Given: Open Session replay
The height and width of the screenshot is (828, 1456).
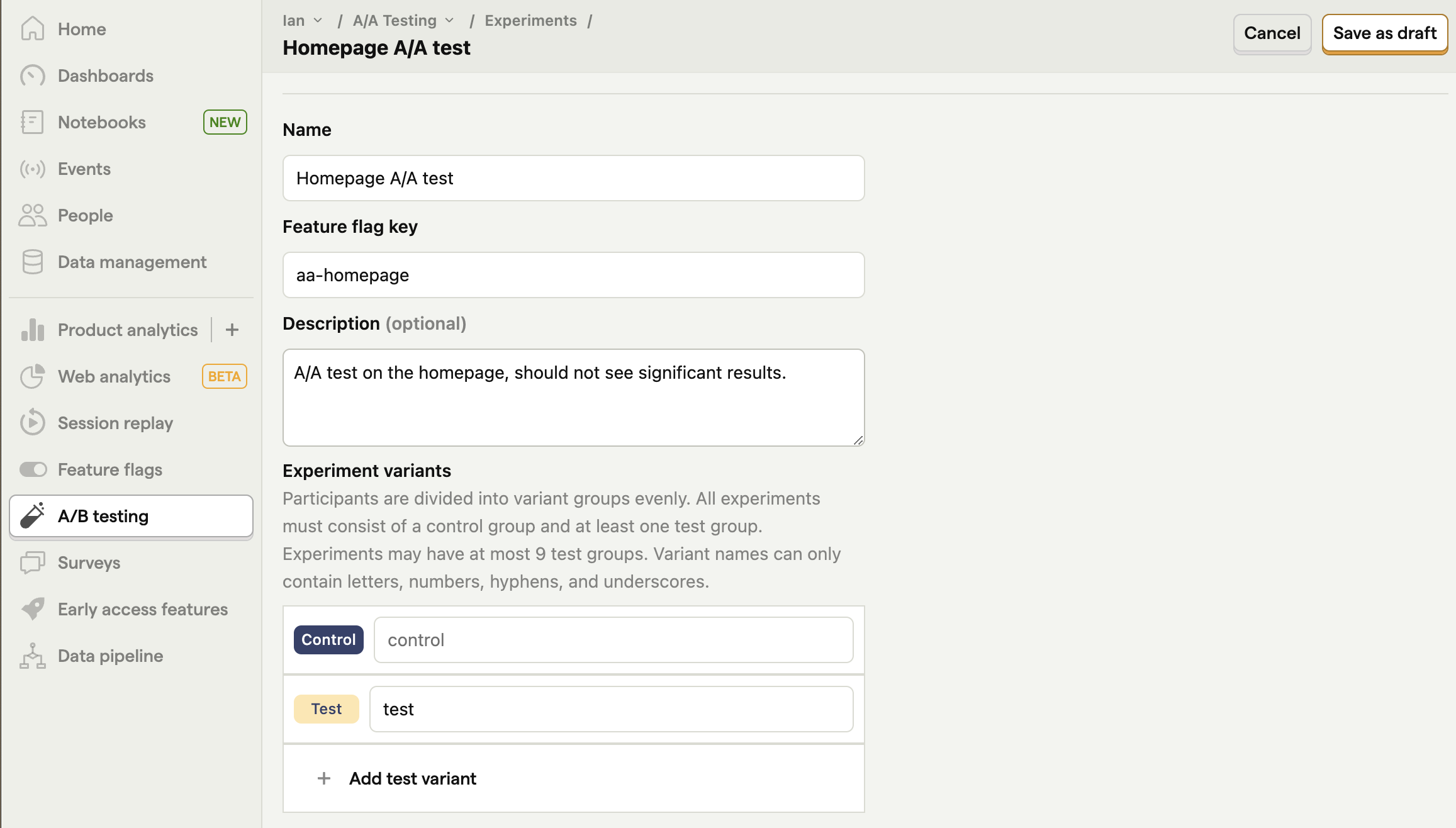Looking at the screenshot, I should (x=131, y=423).
